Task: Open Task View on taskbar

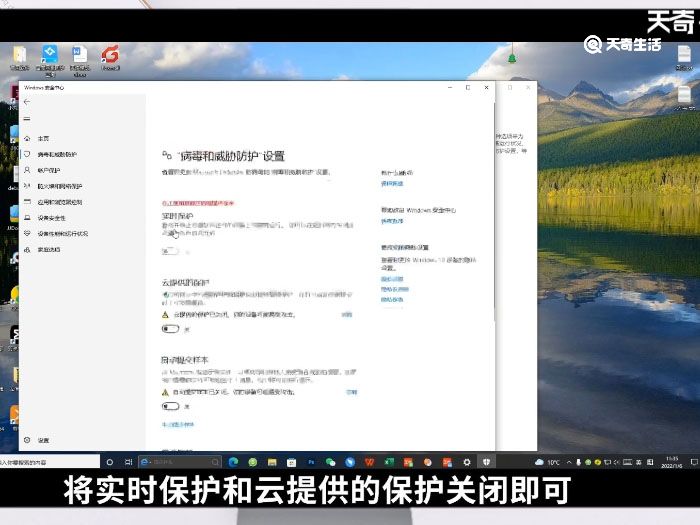Action: coord(129,462)
